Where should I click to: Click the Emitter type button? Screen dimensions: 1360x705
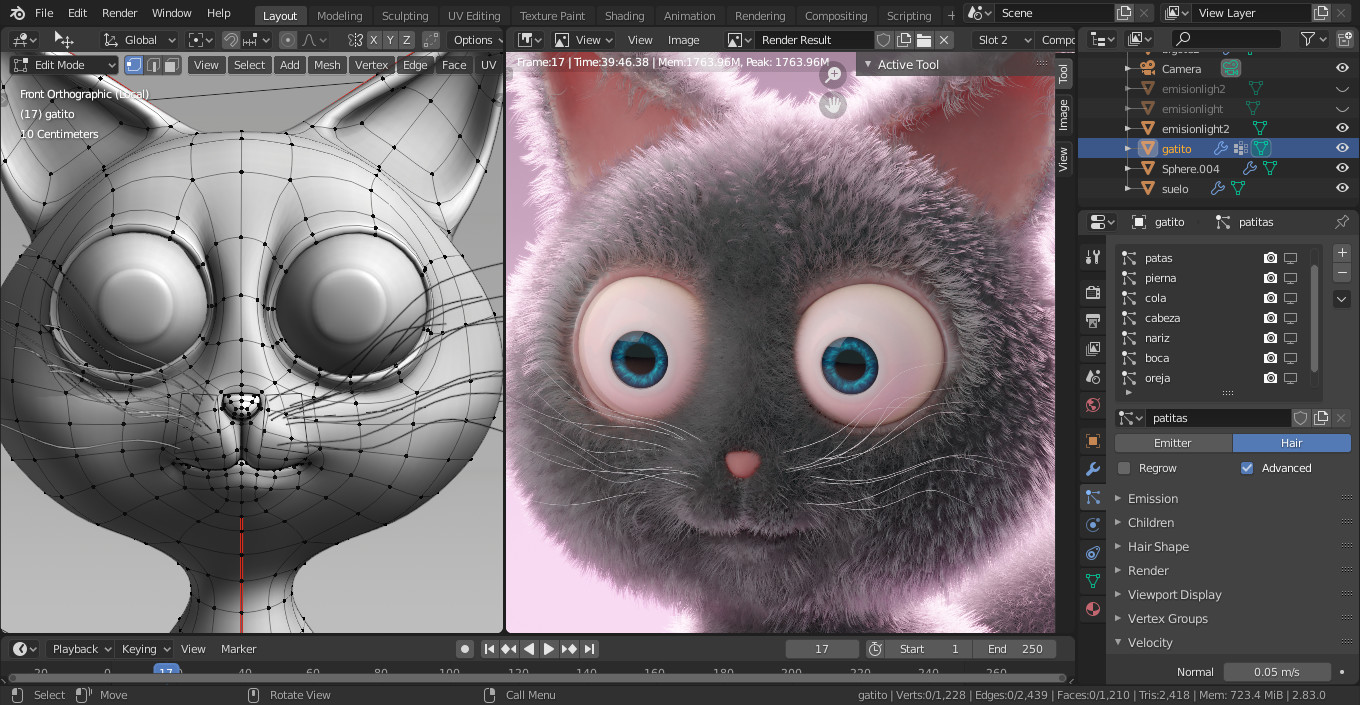click(1173, 443)
